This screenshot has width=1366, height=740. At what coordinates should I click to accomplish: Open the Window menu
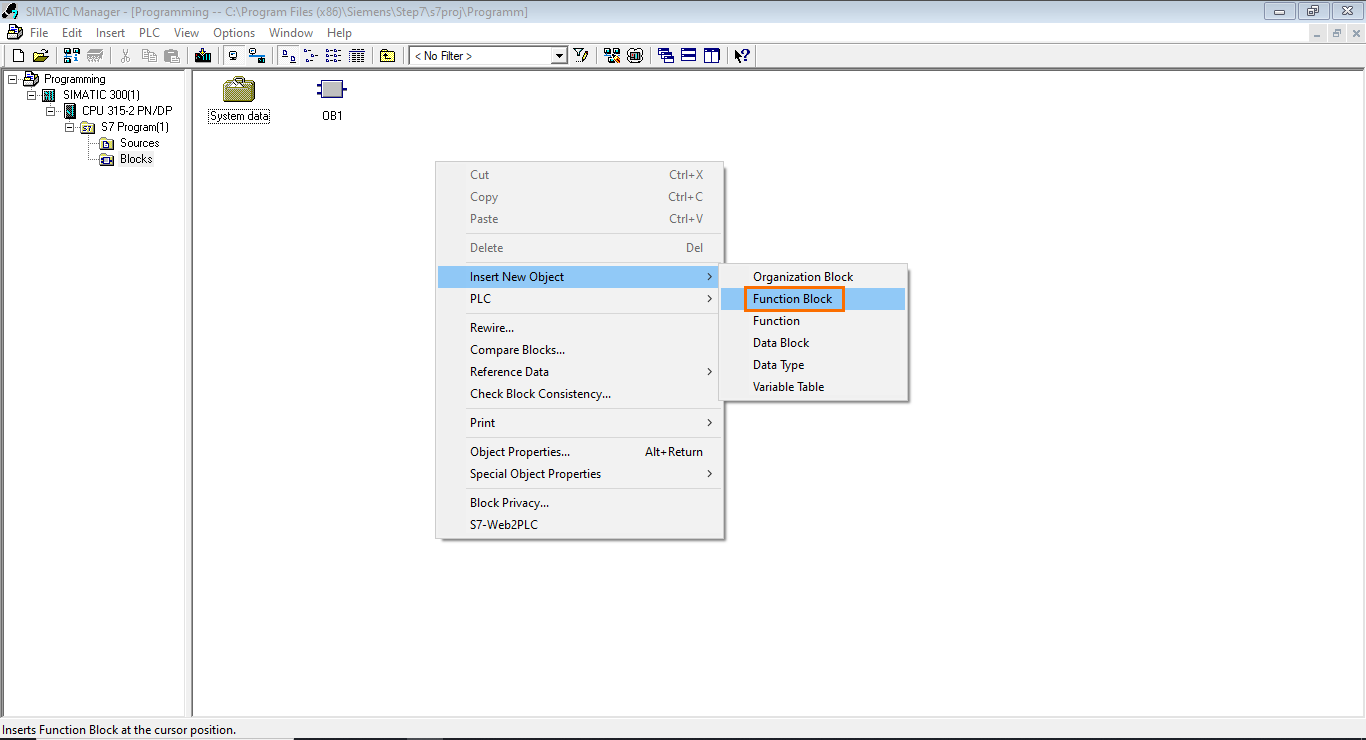click(291, 33)
